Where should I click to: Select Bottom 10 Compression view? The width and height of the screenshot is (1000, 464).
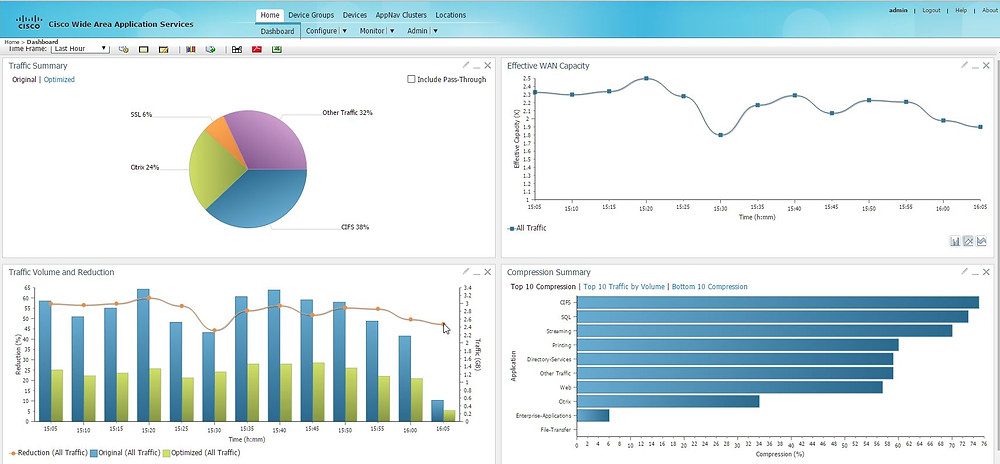[709, 287]
